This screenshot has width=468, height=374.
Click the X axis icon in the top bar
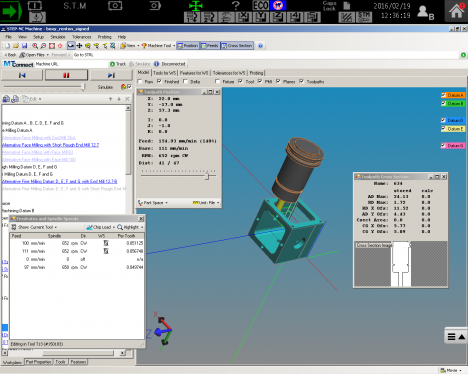[x=244, y=17]
